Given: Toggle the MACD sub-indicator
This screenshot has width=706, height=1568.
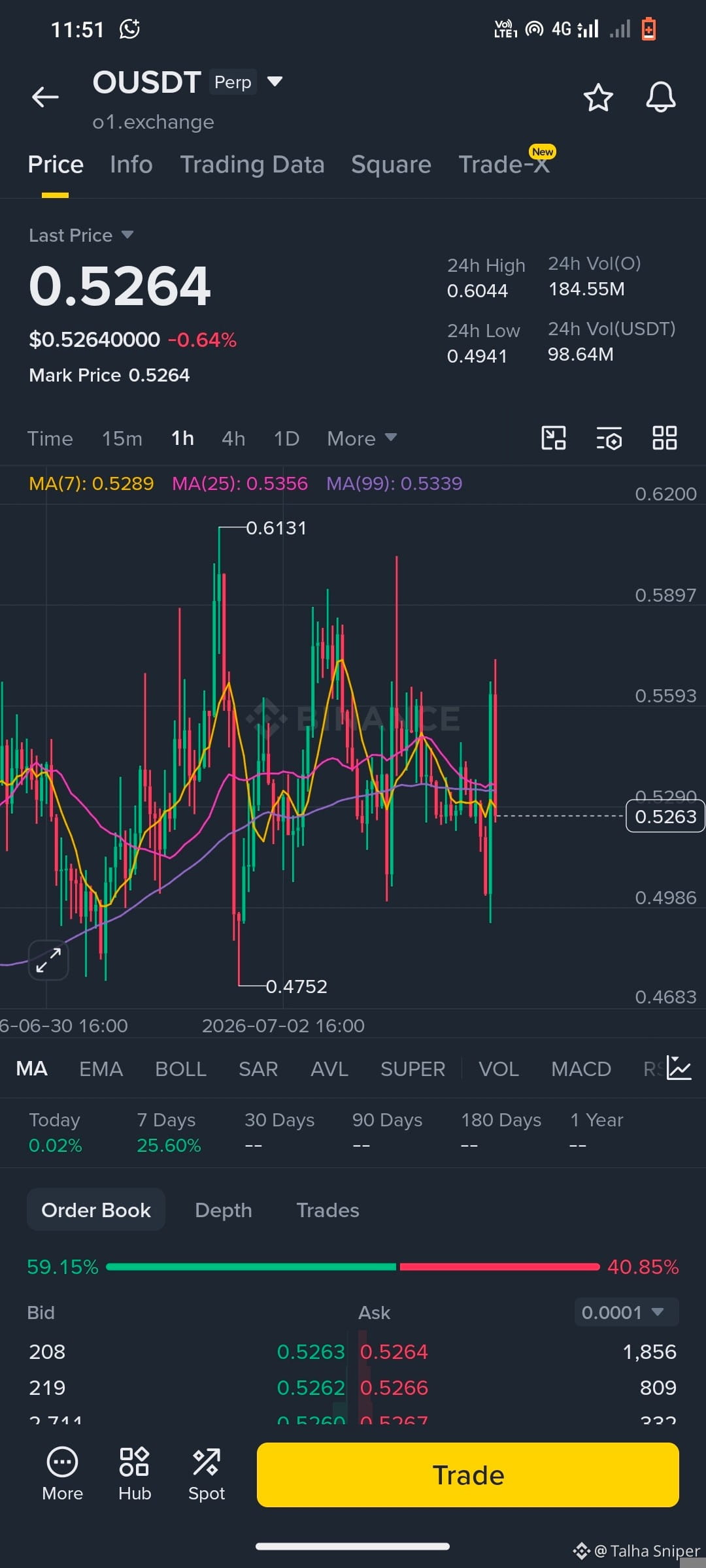Looking at the screenshot, I should point(581,1069).
